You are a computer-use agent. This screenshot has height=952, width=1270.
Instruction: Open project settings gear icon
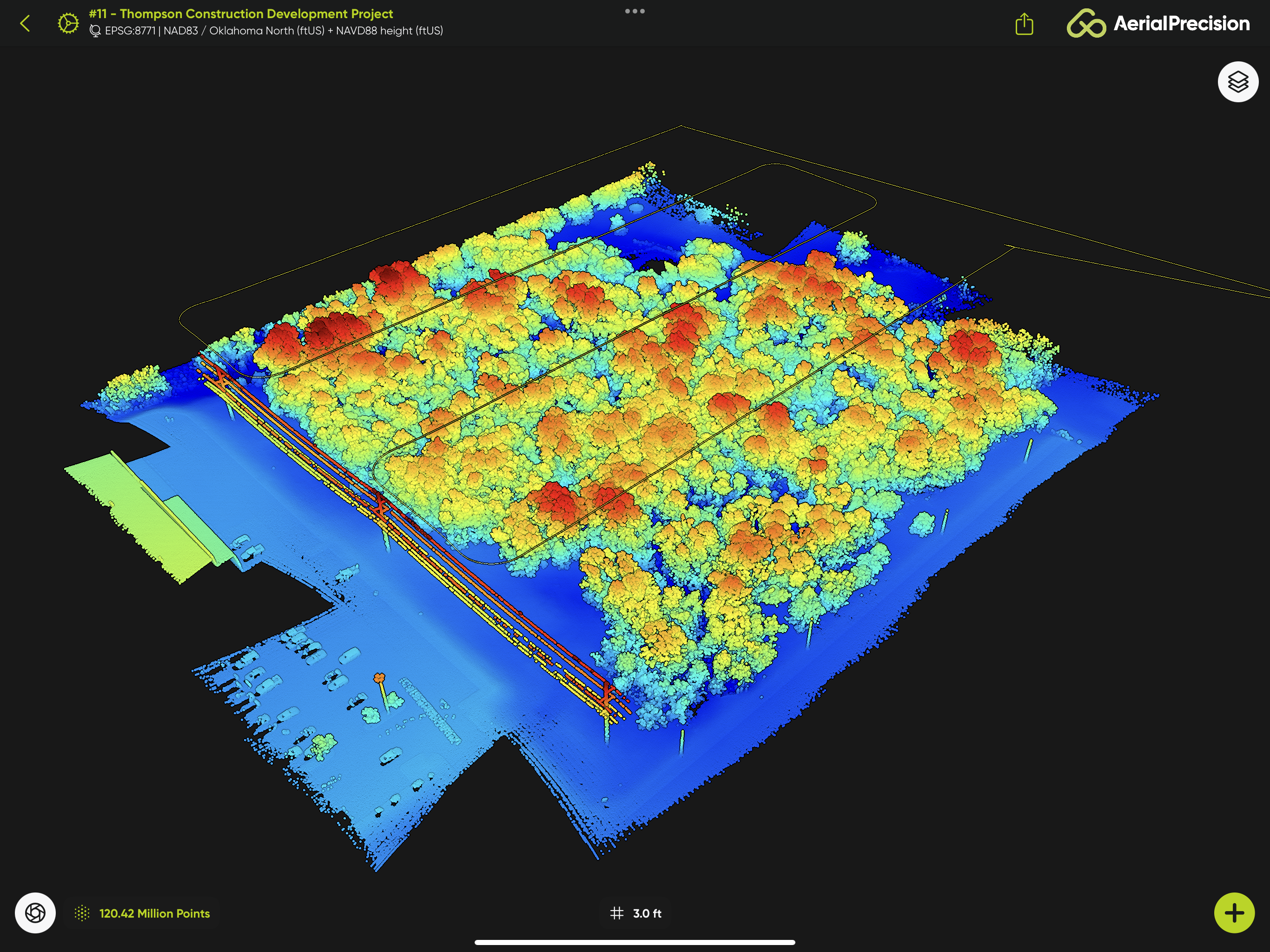(x=68, y=24)
